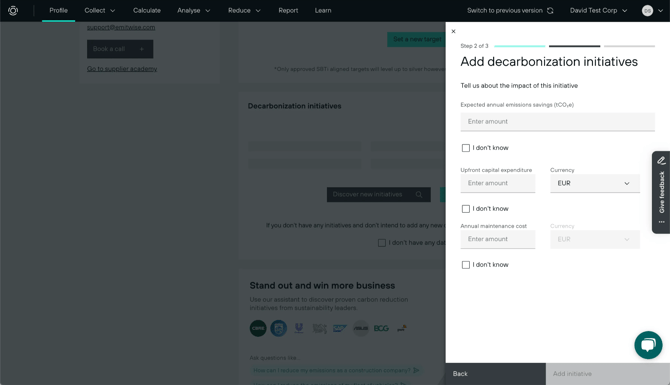Screen dimensions: 670x385
Task: Open the chat support bubble
Action: (x=648, y=345)
